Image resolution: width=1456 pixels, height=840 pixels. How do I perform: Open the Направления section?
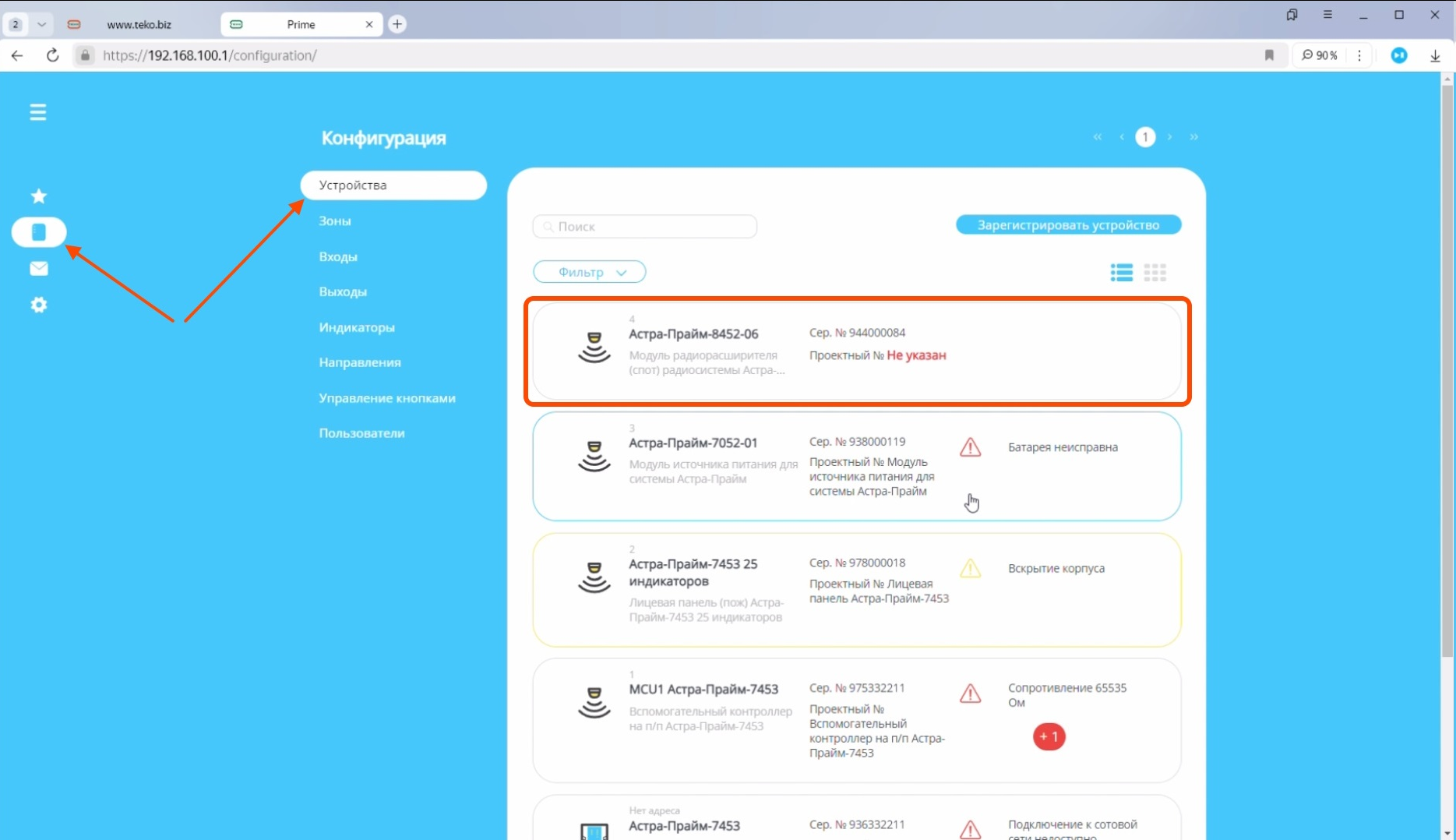[360, 362]
